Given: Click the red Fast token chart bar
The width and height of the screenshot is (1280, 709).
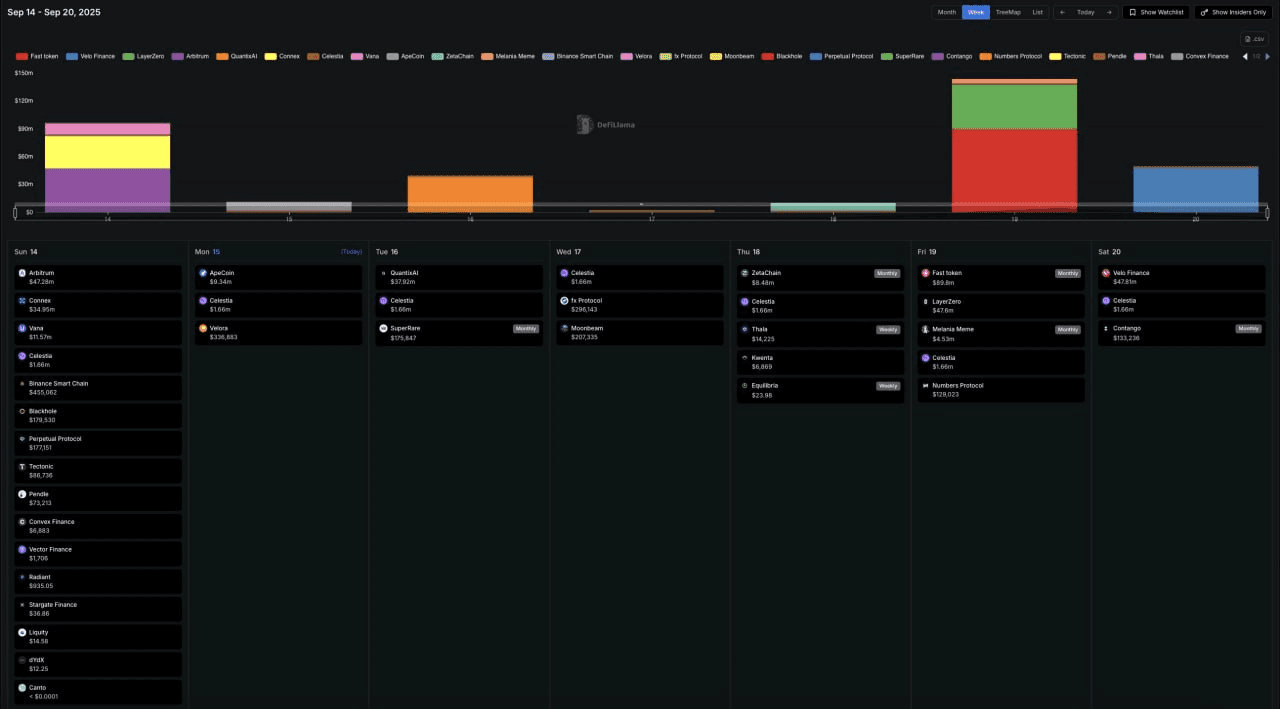Looking at the screenshot, I should click(x=1014, y=170).
